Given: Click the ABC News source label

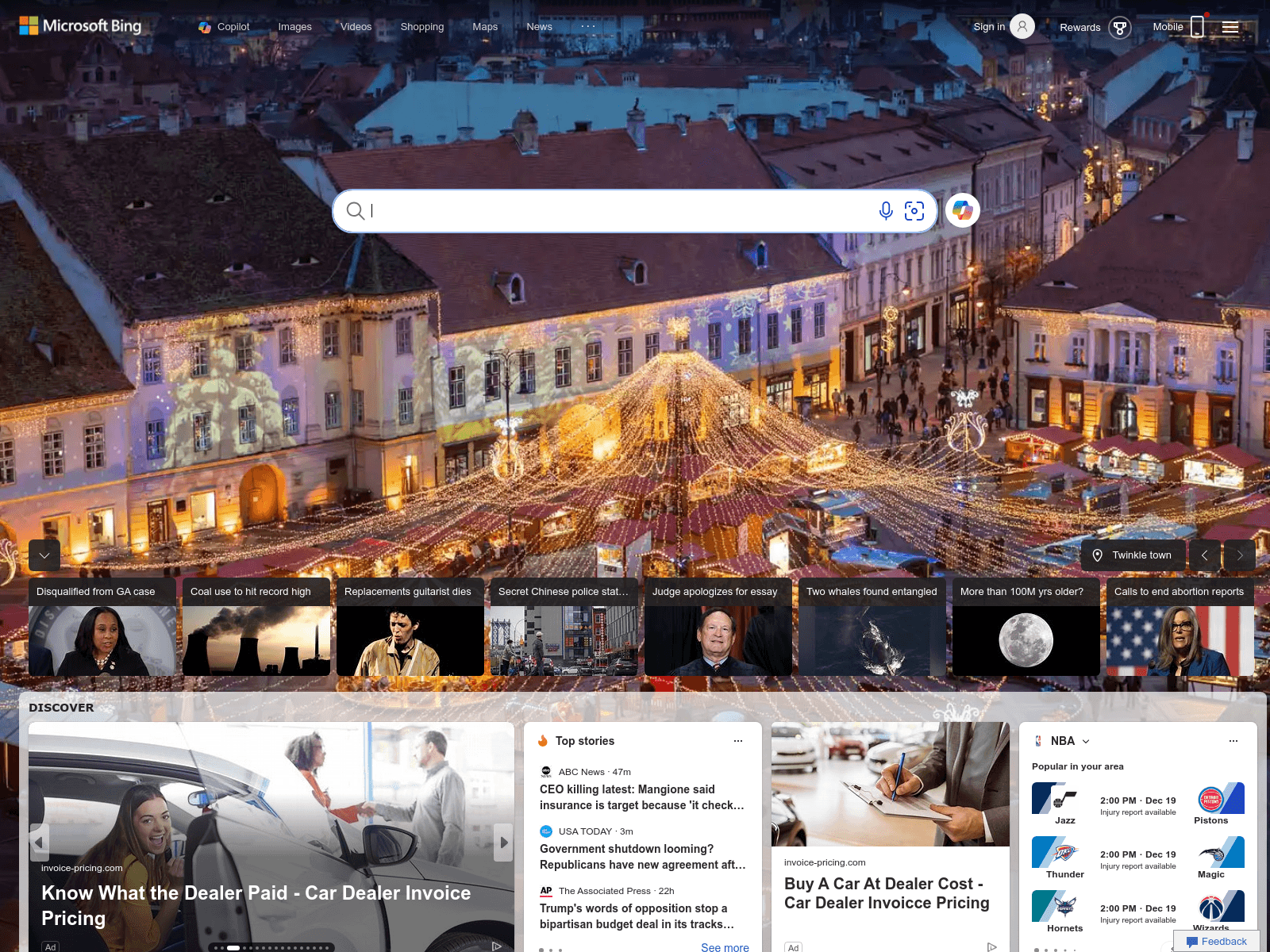Looking at the screenshot, I should click(x=581, y=772).
